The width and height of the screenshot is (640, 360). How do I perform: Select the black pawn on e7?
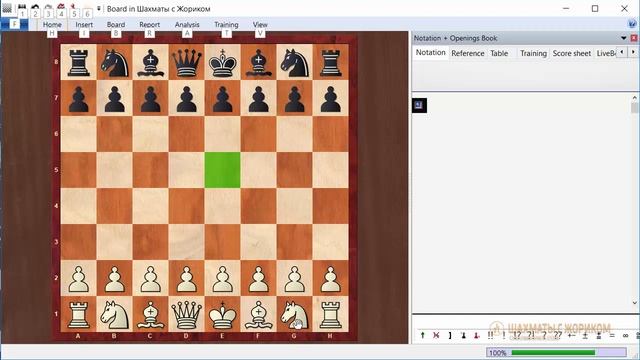coord(222,99)
